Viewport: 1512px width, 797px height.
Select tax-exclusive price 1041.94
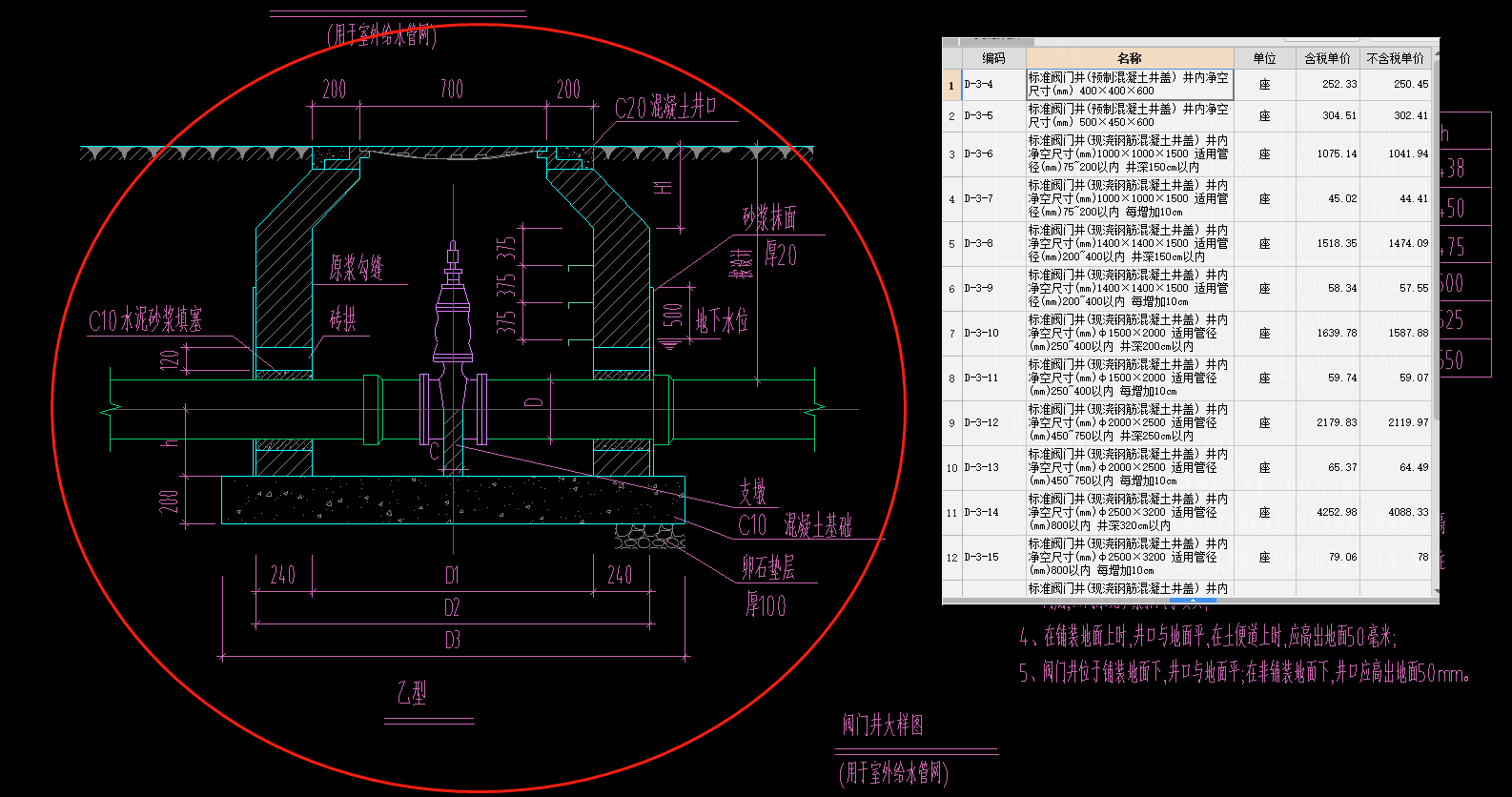1395,154
